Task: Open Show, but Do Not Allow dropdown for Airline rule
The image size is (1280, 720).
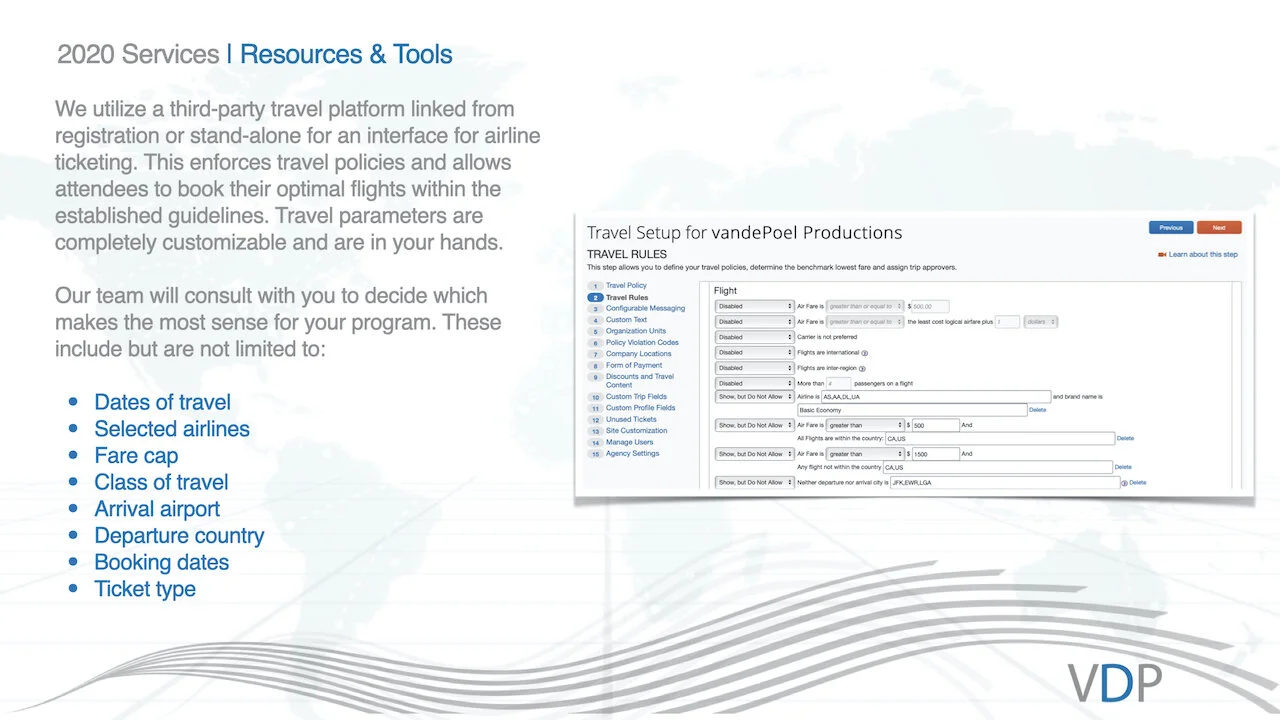Action: coord(755,397)
